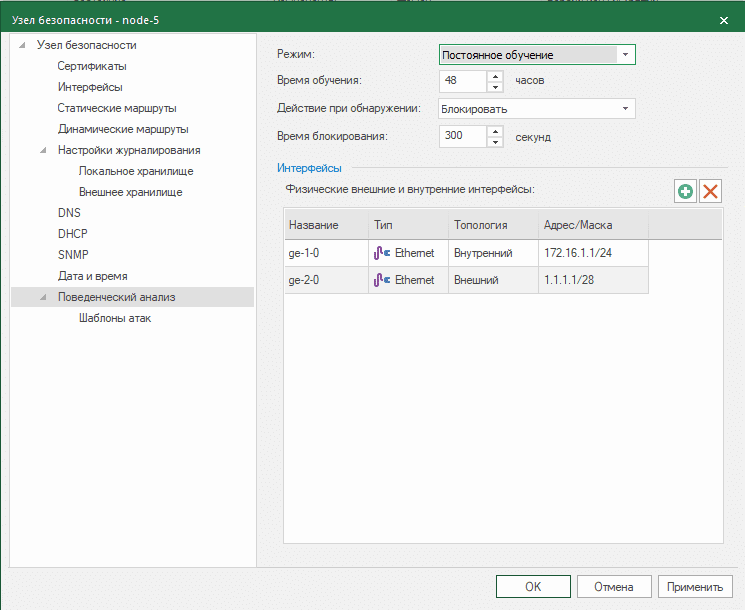Click the Ethernet icon in ge-2-0 row

[382, 280]
